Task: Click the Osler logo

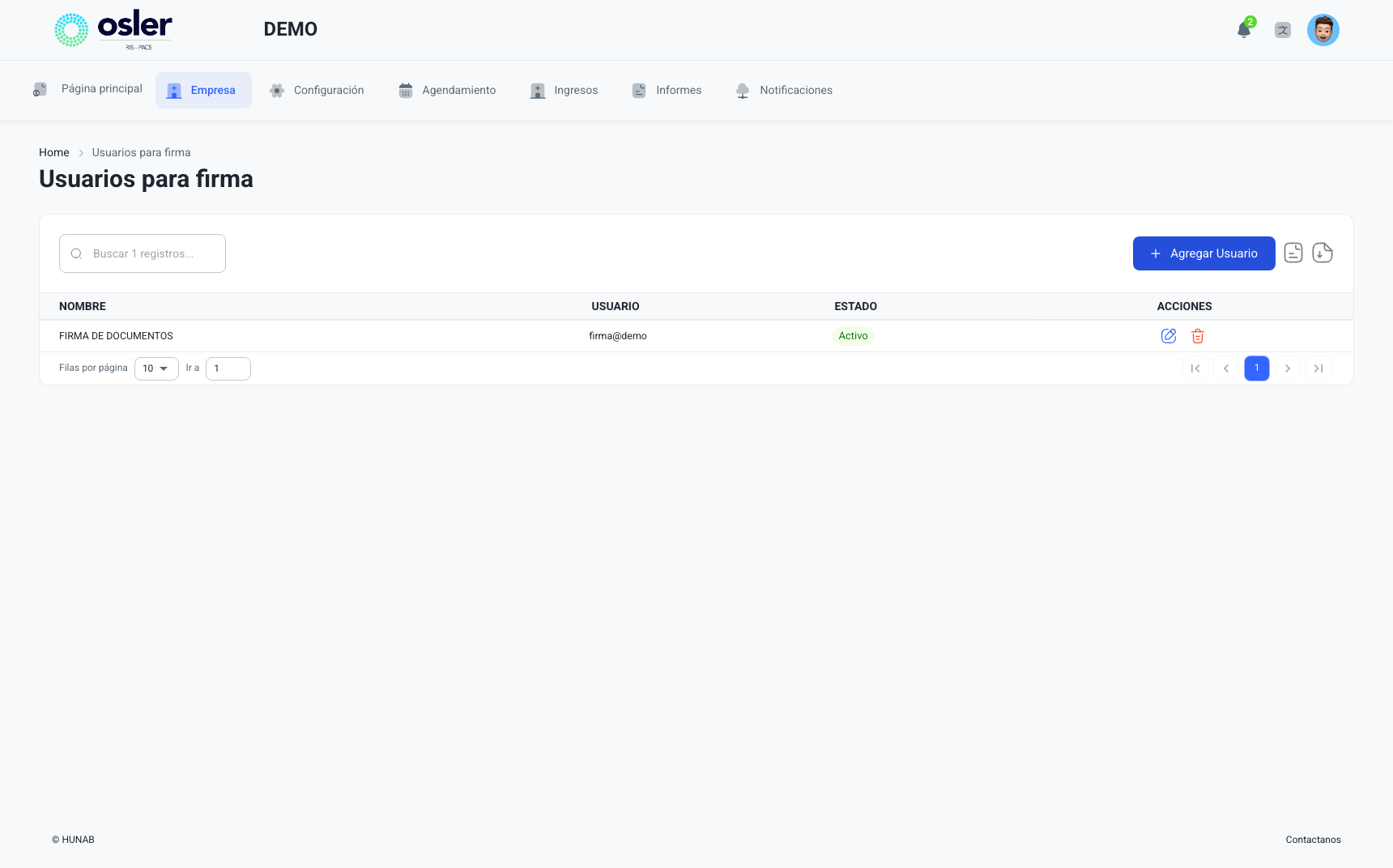Action: pyautogui.click(x=113, y=30)
